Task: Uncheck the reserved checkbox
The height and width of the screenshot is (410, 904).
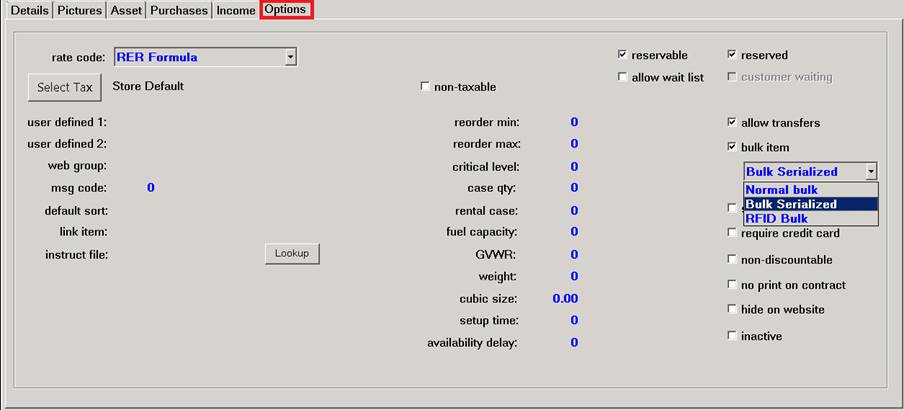Action: [732, 55]
